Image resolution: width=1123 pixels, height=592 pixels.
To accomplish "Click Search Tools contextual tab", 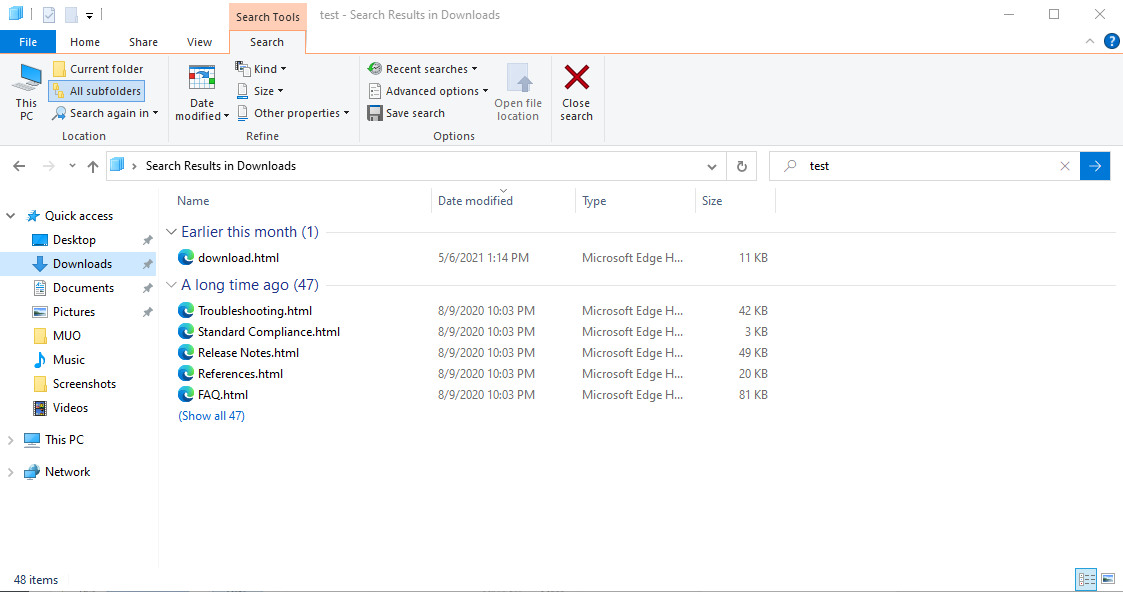I will (x=268, y=16).
